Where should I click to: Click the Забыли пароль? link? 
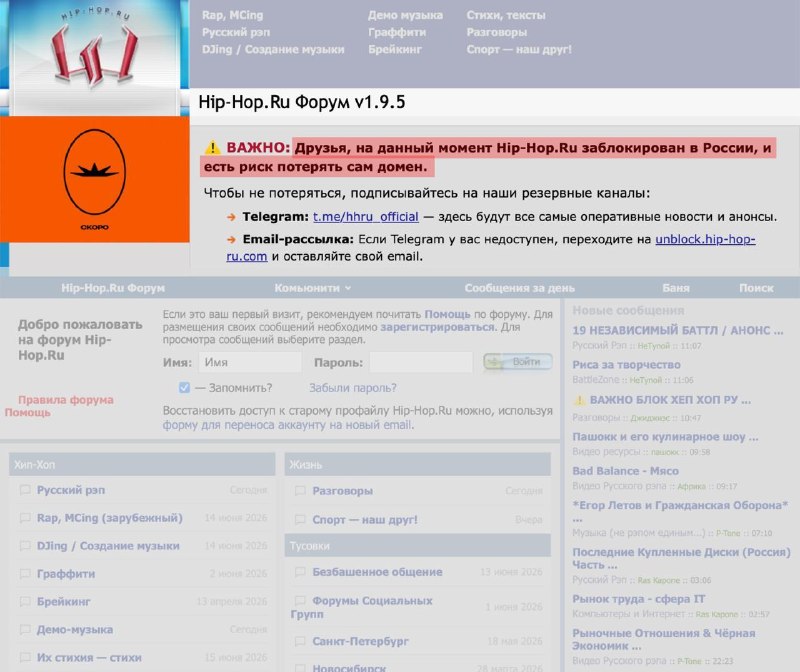353,388
